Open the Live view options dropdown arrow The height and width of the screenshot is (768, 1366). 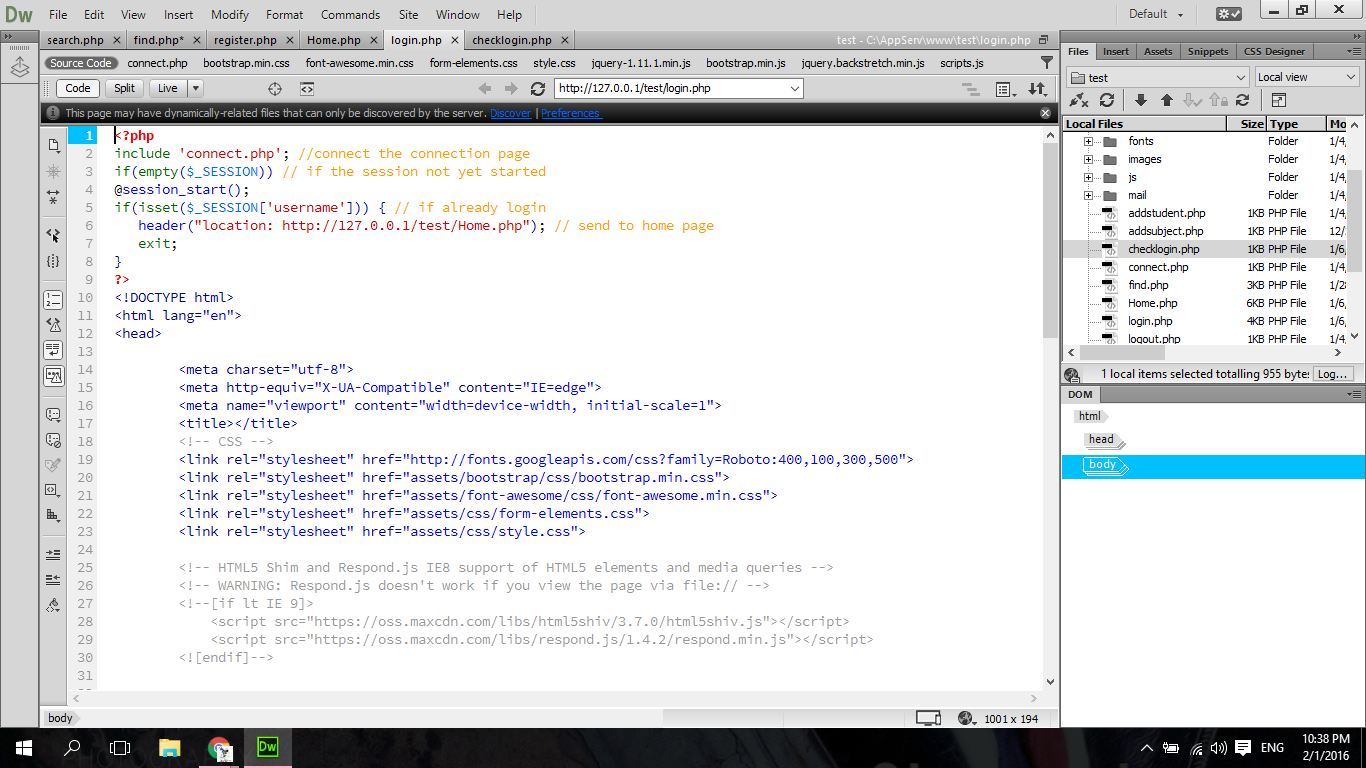pos(195,88)
